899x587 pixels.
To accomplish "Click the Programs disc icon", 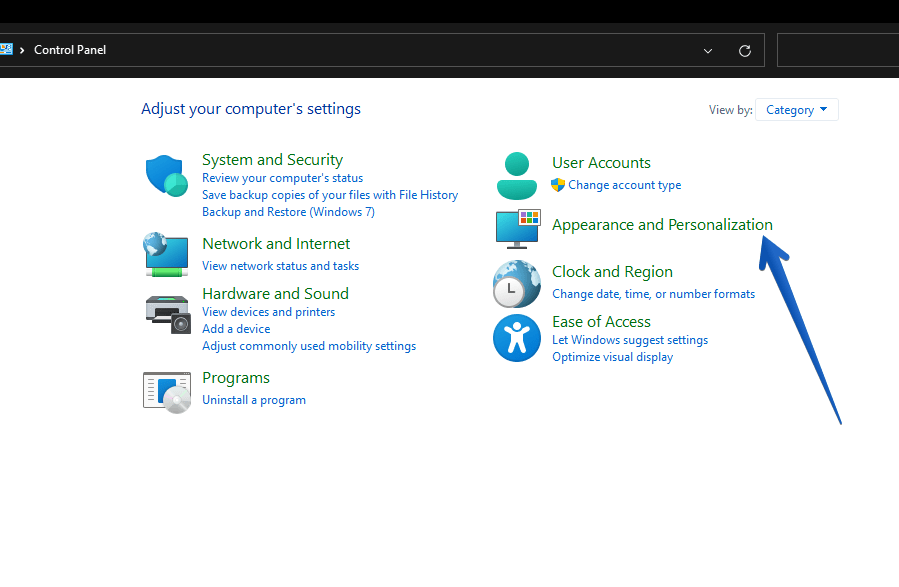I will click(x=167, y=393).
